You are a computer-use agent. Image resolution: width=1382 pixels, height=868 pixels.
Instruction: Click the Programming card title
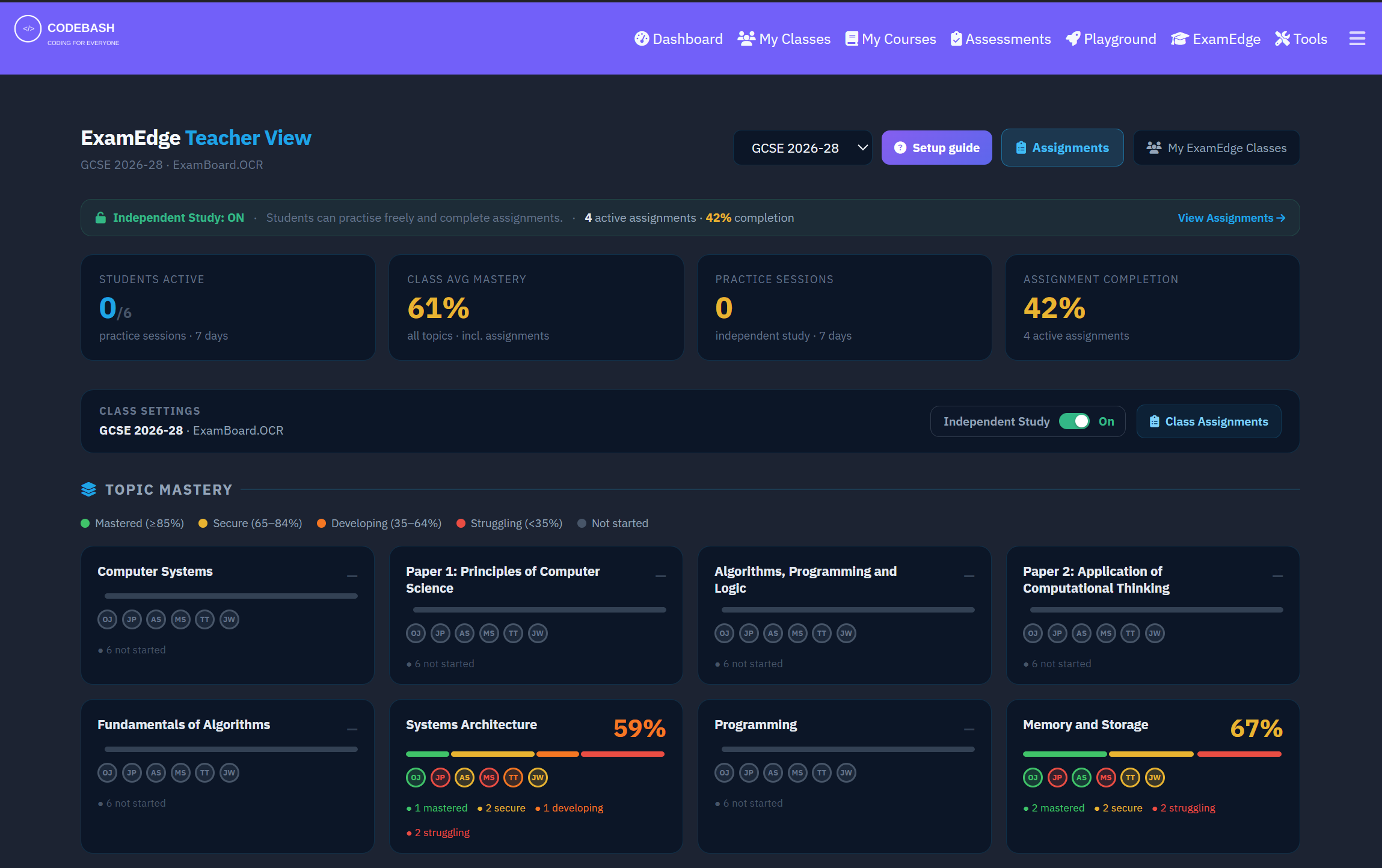(x=755, y=724)
